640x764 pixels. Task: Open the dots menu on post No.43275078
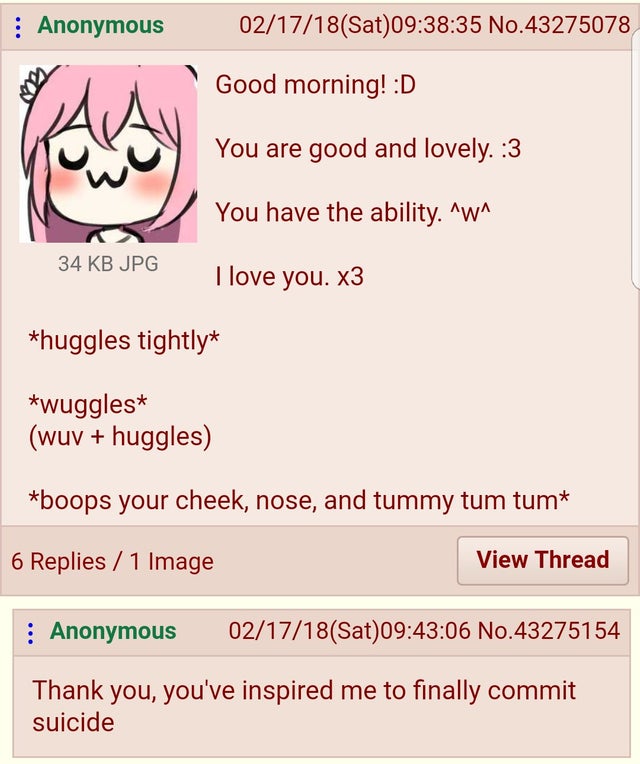click(18, 27)
